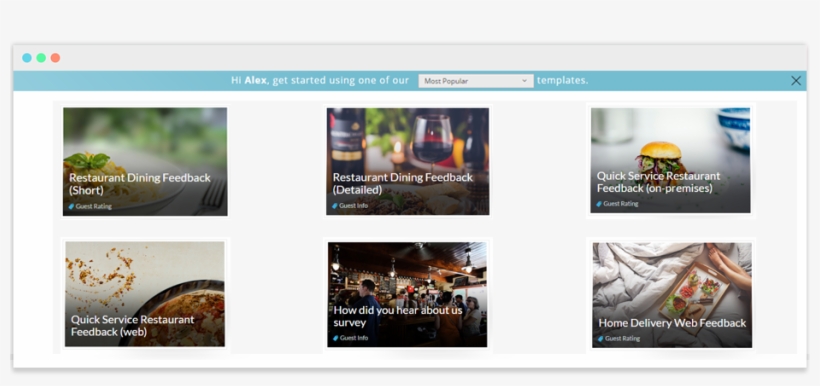
Task: Select Restaurant Dining Feedback (Detailed) template
Action: point(408,161)
